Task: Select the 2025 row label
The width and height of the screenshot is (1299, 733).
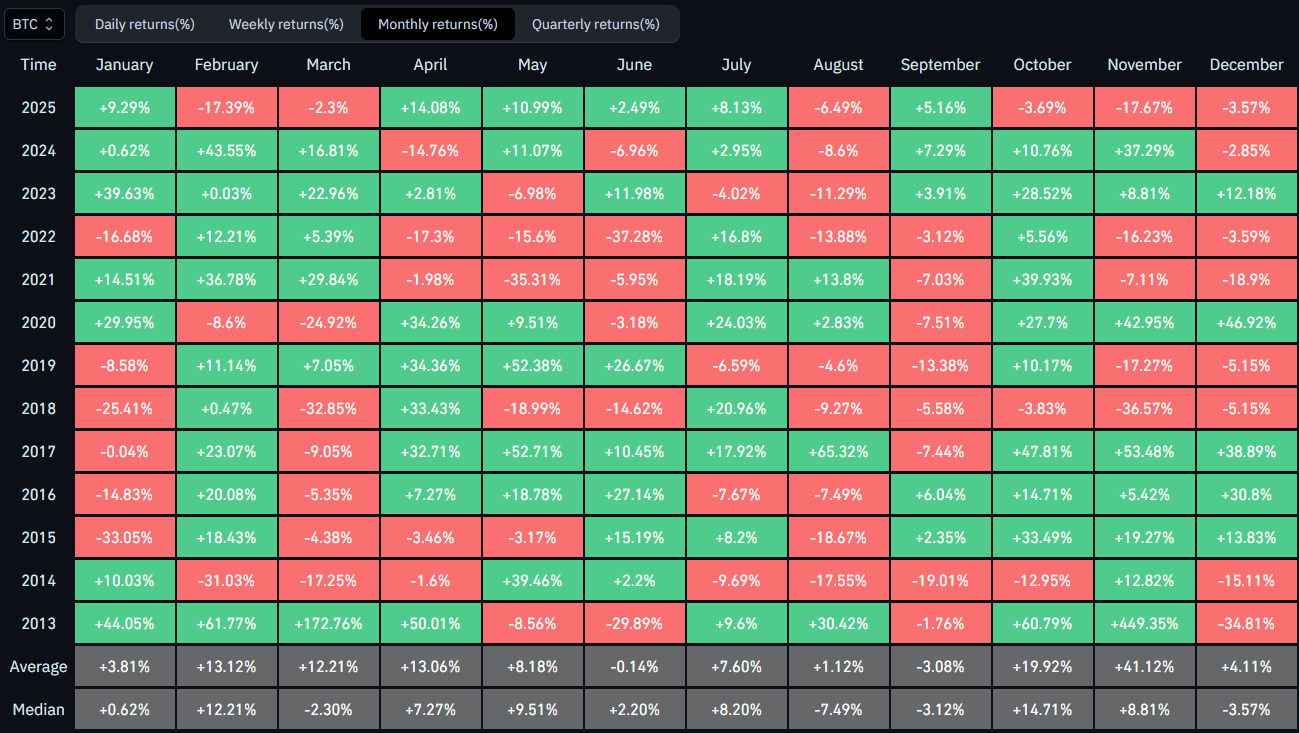Action: (x=38, y=108)
